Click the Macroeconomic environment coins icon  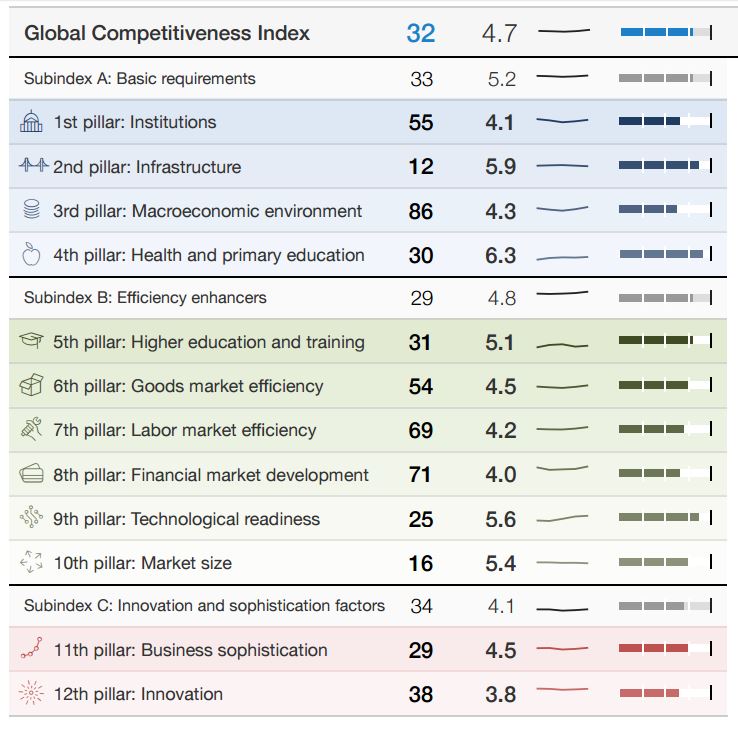[32, 211]
